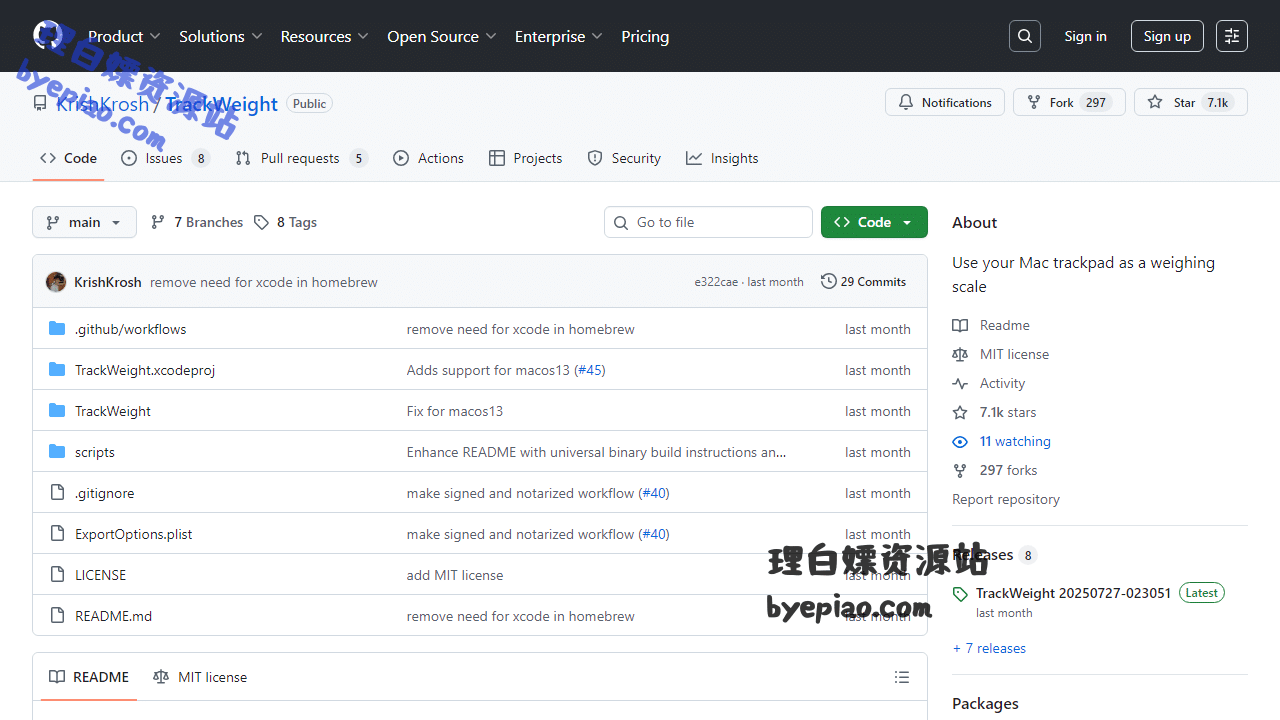Click the branches icon beside 7 Branches
Screen dimensions: 1280x720
point(158,222)
